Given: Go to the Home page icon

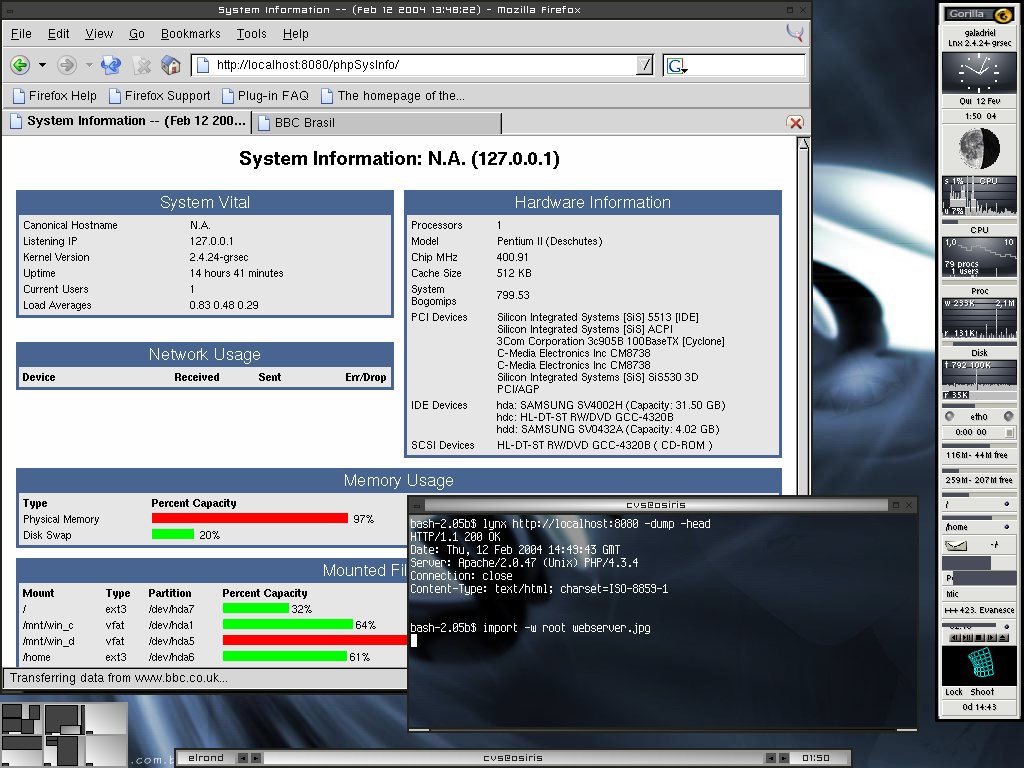Looking at the screenshot, I should [170, 65].
